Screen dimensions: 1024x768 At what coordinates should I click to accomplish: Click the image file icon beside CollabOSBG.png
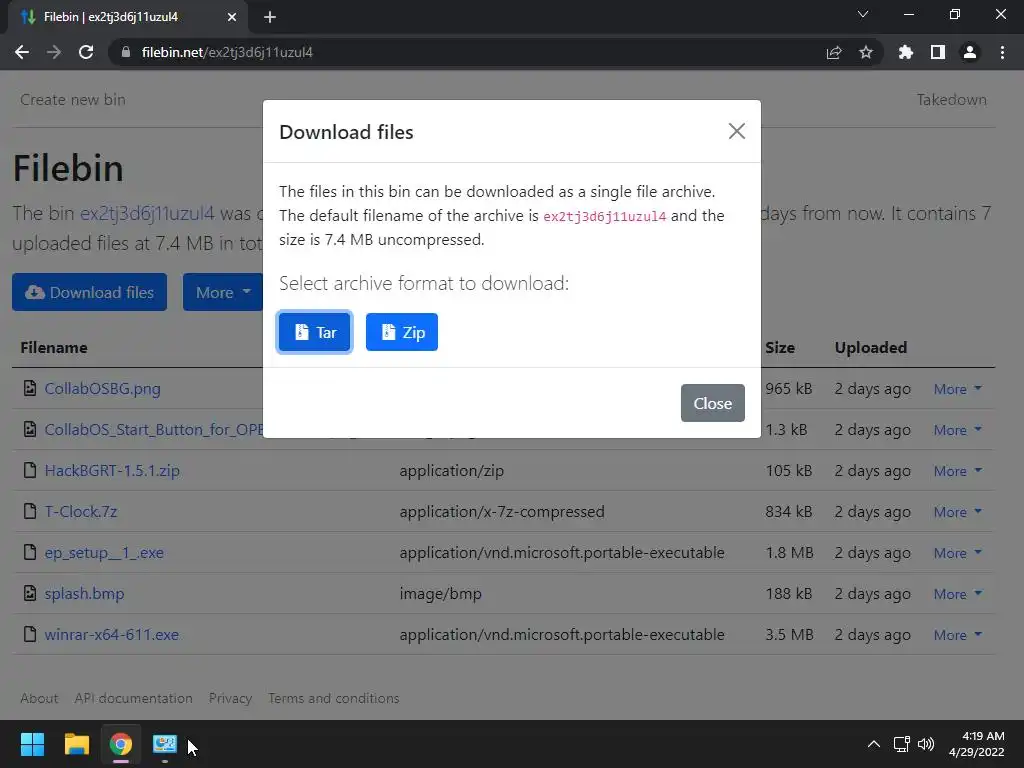tap(29, 388)
